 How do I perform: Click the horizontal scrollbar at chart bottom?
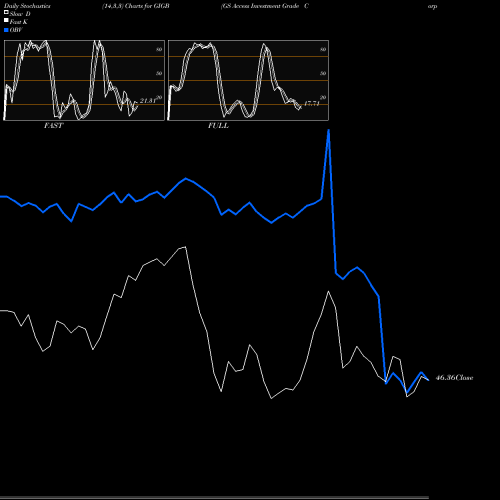pos(214,498)
